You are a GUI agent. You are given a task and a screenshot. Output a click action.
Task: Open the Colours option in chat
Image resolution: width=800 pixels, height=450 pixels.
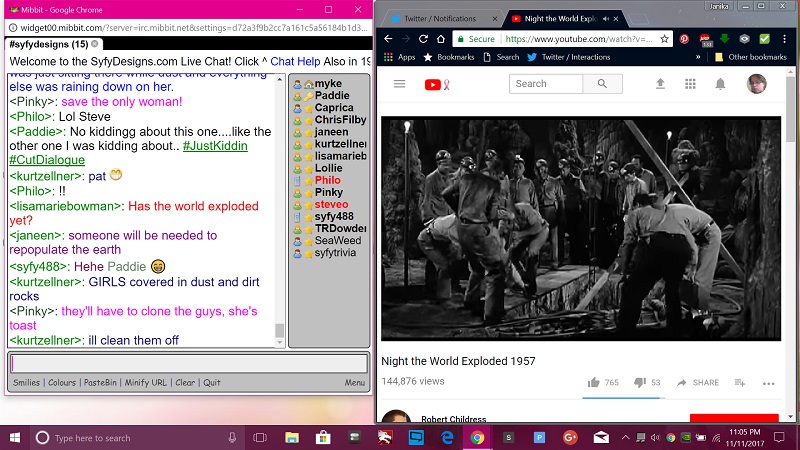click(62, 383)
